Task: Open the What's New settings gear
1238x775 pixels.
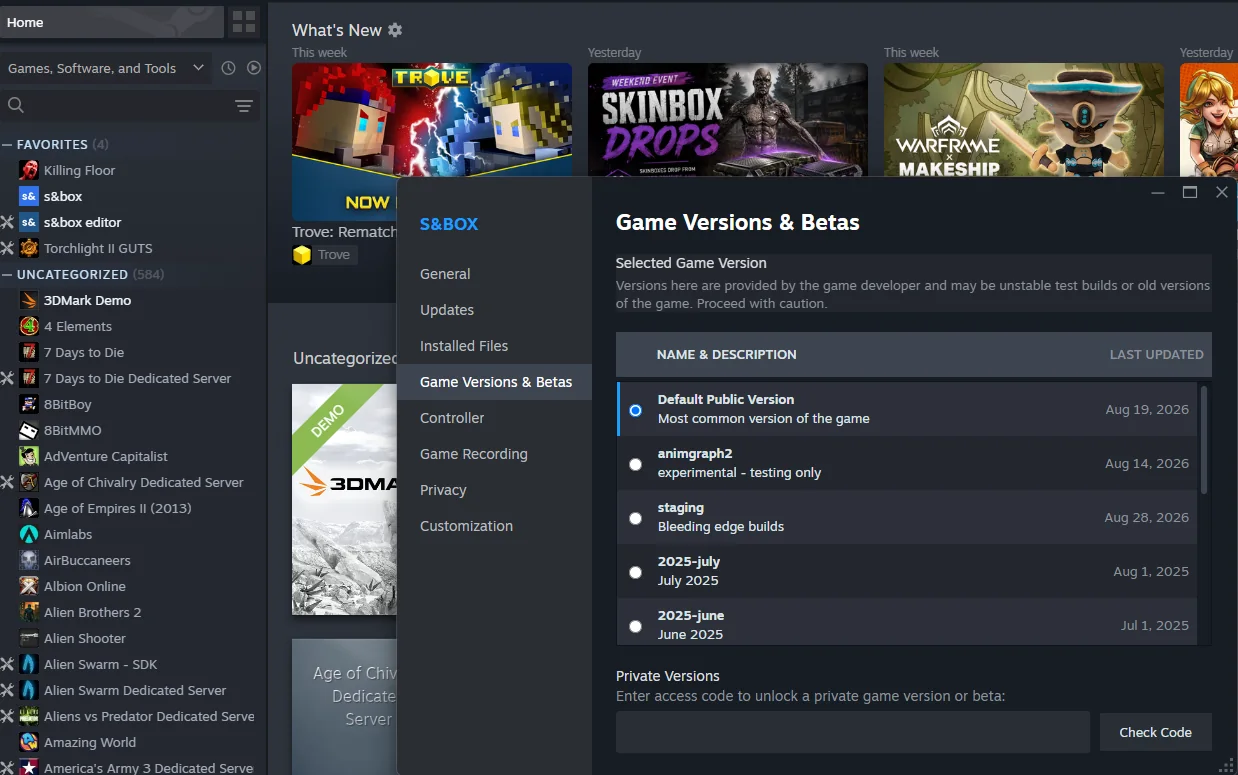Action: coord(395,30)
